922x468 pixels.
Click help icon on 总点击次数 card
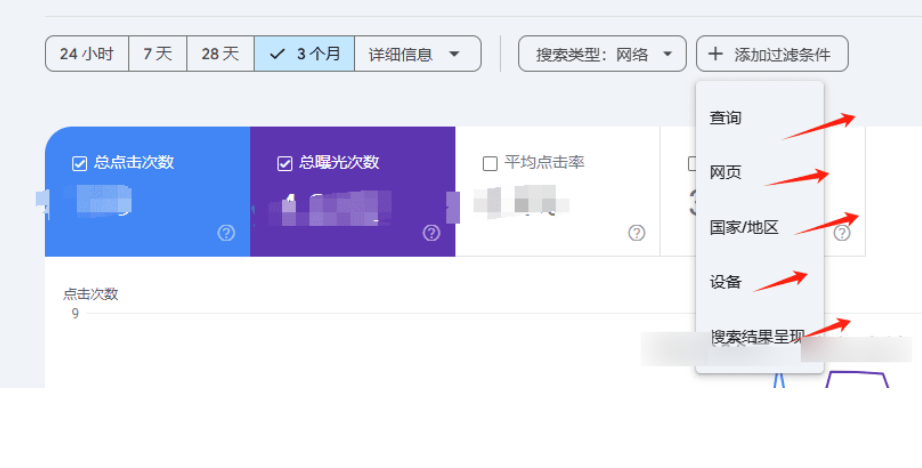click(x=226, y=233)
